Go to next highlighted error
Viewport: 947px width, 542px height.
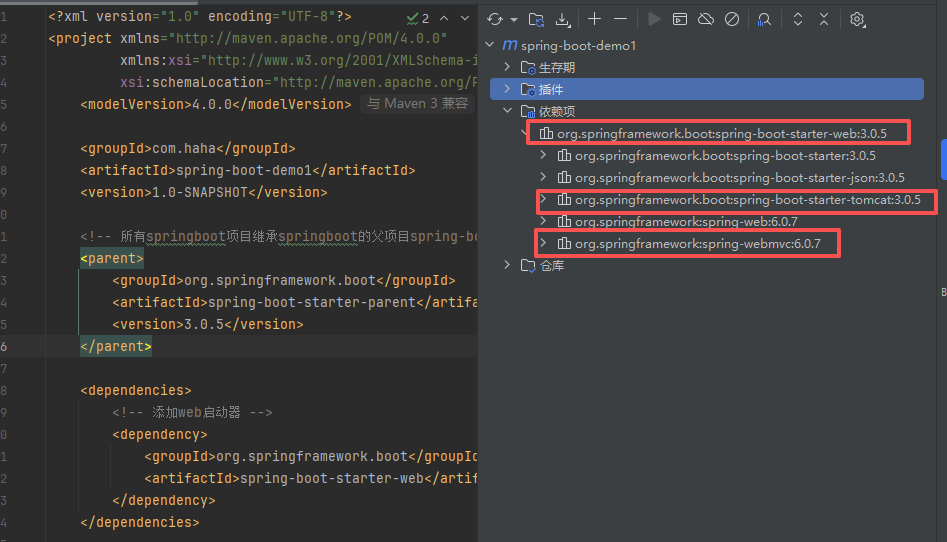pos(464,19)
